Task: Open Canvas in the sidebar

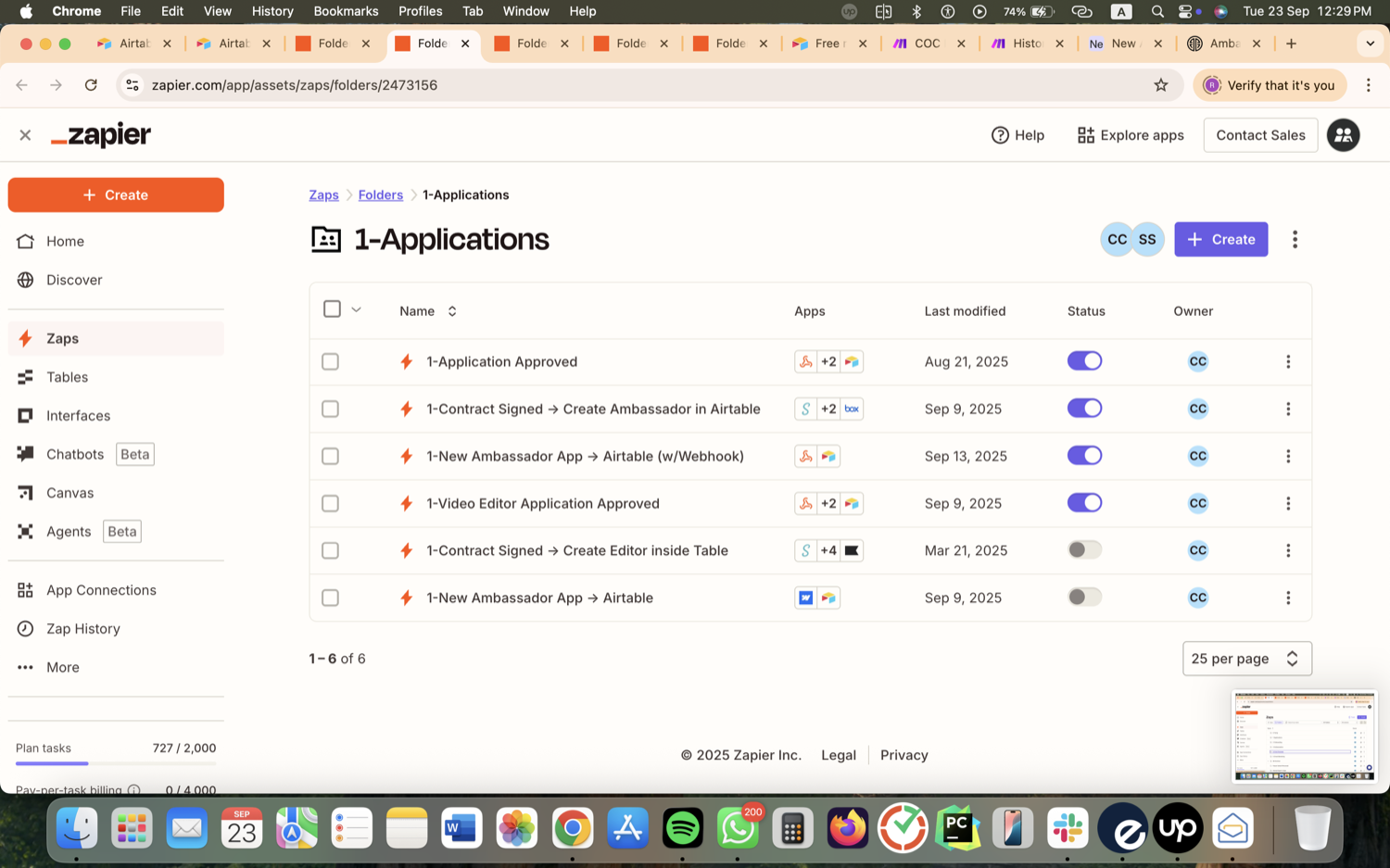Action: pyautogui.click(x=116, y=493)
